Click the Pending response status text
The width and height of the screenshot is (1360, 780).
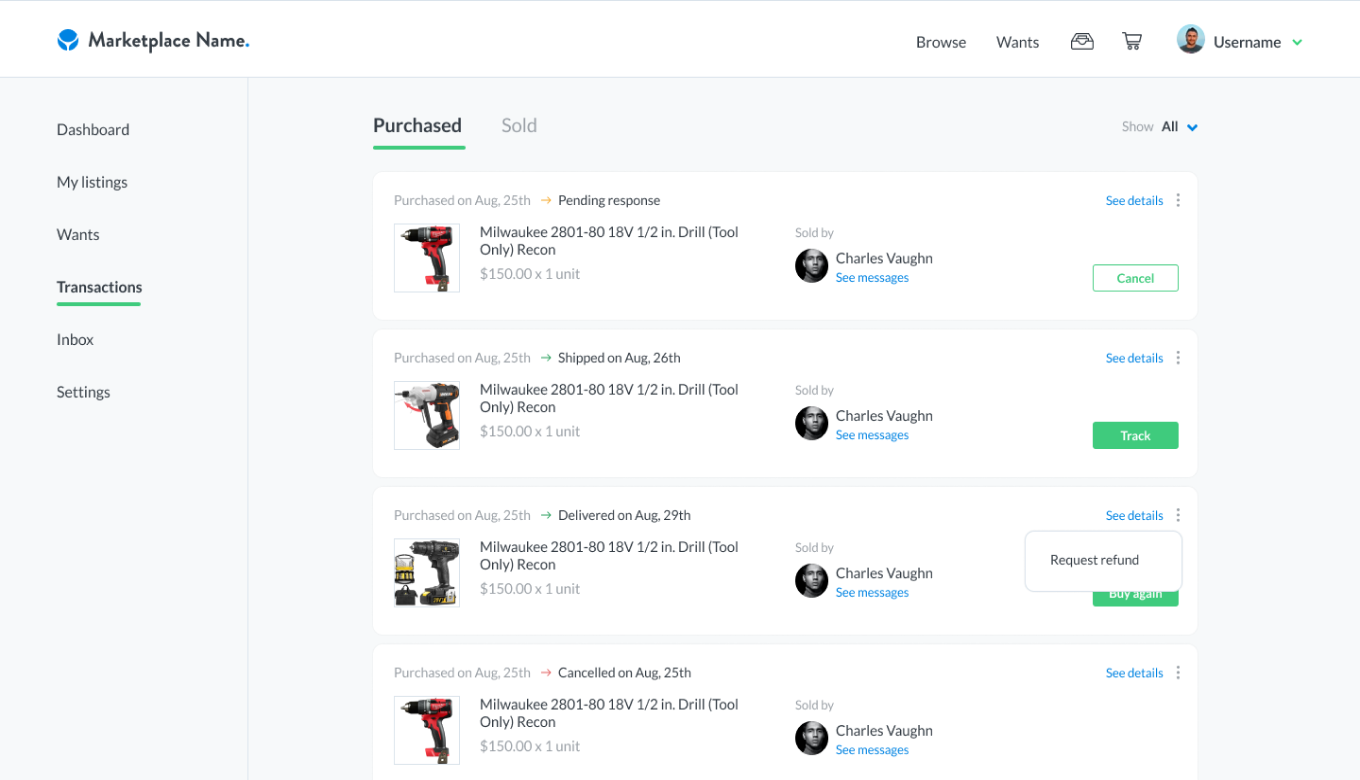pos(609,201)
